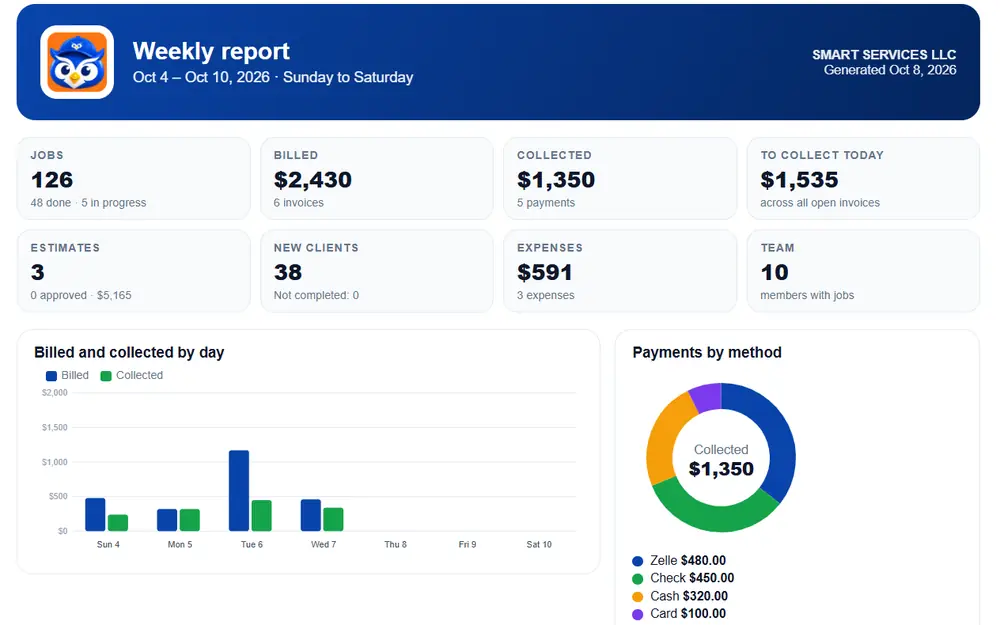
Task: Click the 48 done · 5 in progress text
Action: click(x=89, y=203)
